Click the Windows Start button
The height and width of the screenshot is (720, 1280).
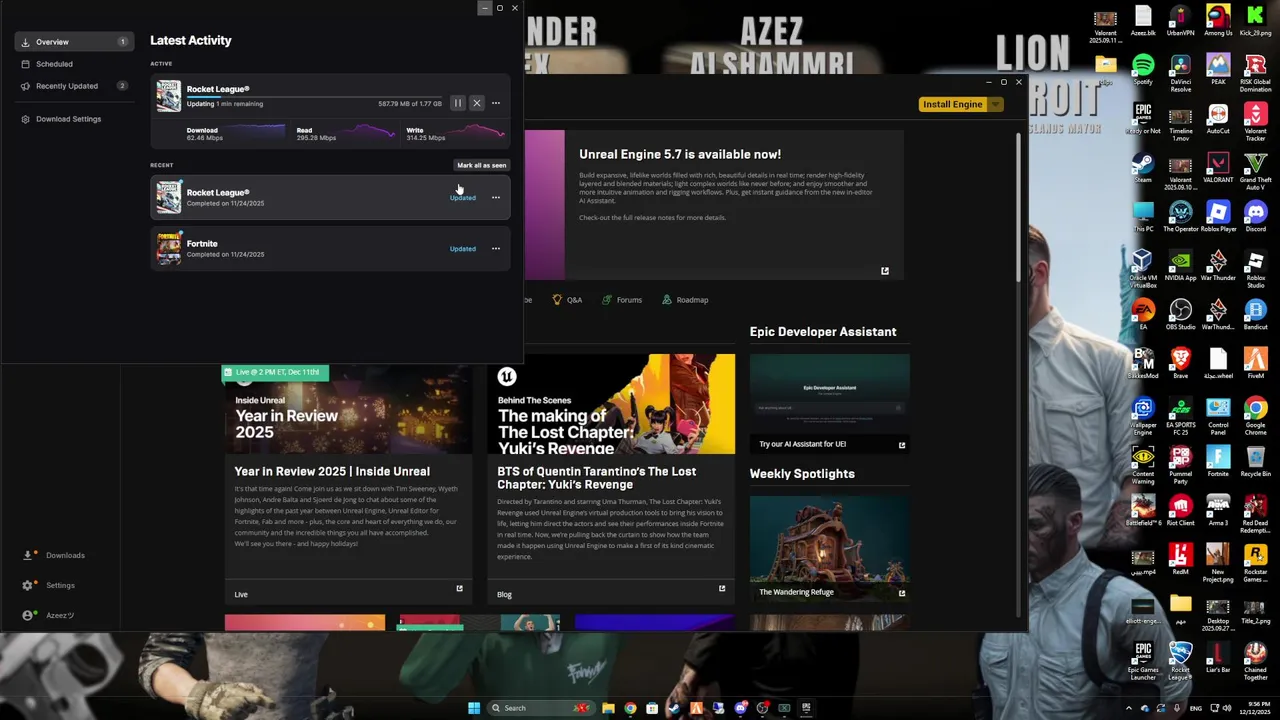(x=474, y=708)
